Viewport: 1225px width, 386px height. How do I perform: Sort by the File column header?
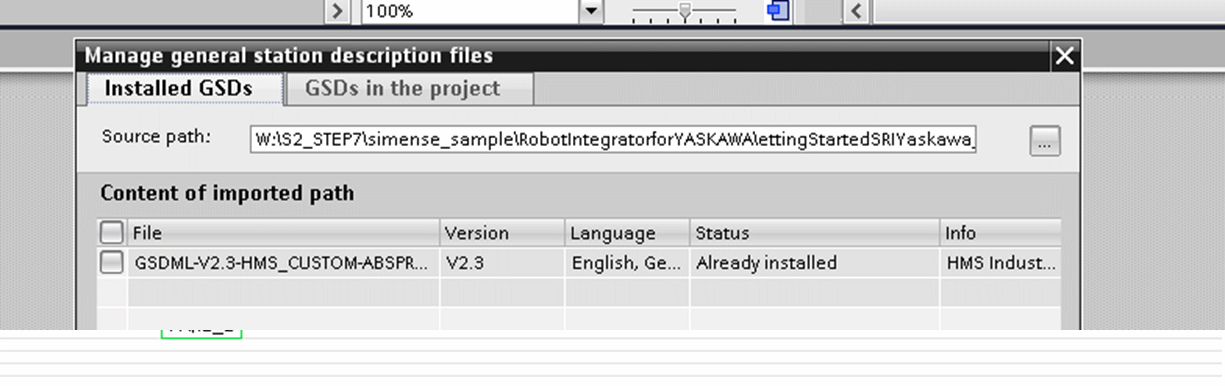click(283, 233)
